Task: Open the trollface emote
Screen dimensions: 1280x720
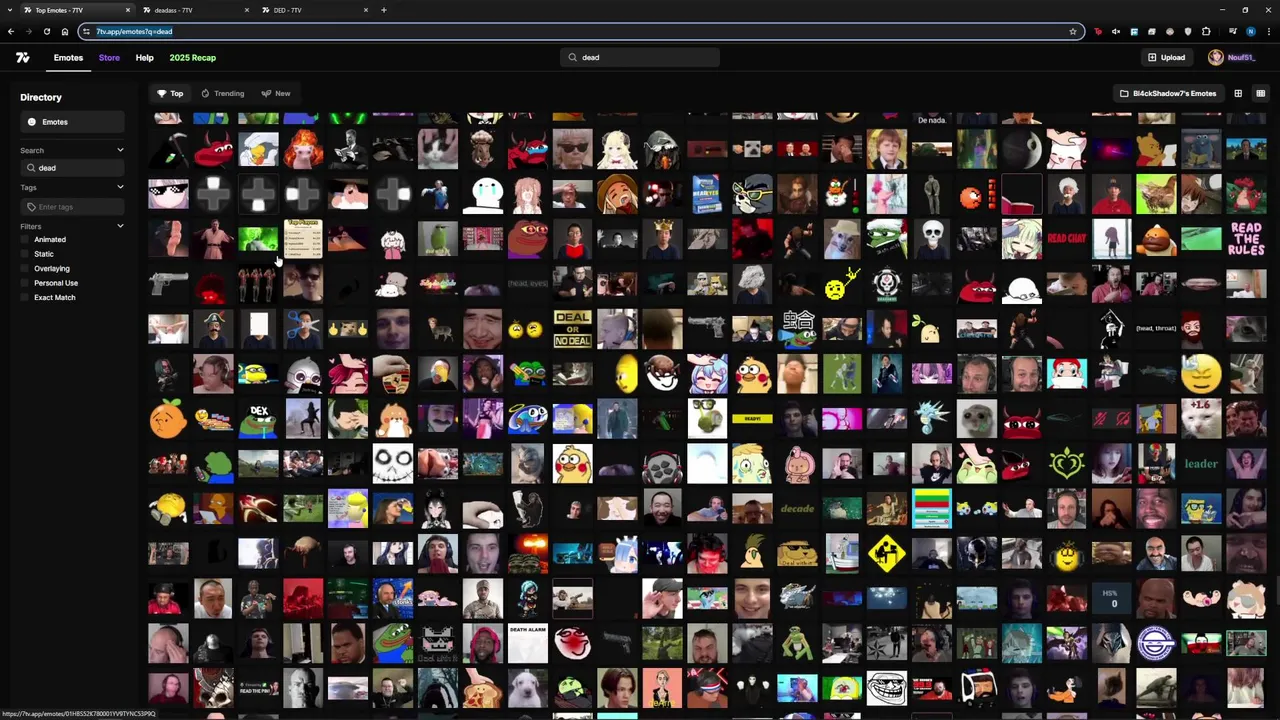Action: click(x=887, y=689)
